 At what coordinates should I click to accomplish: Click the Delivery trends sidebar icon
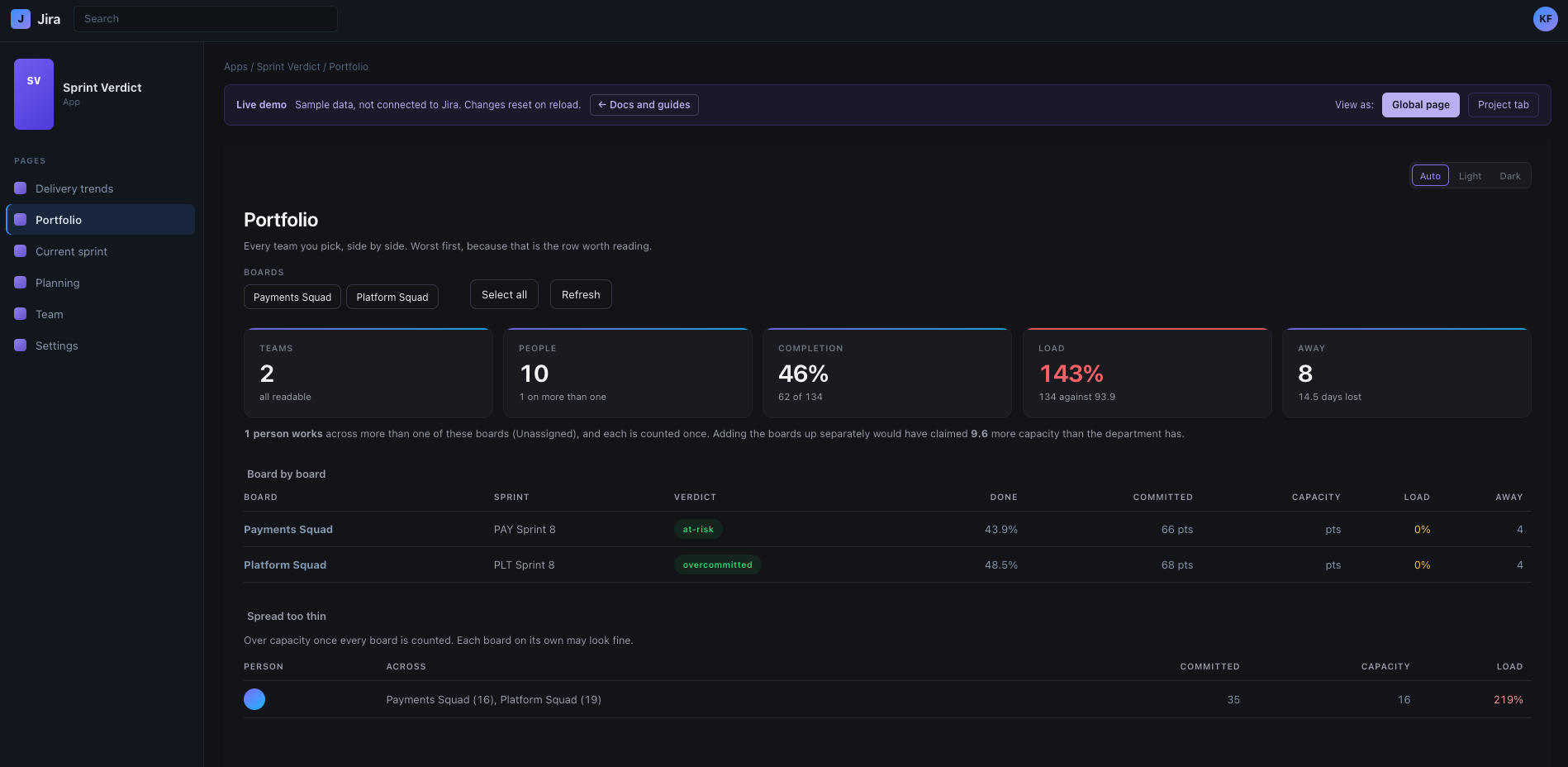21,188
